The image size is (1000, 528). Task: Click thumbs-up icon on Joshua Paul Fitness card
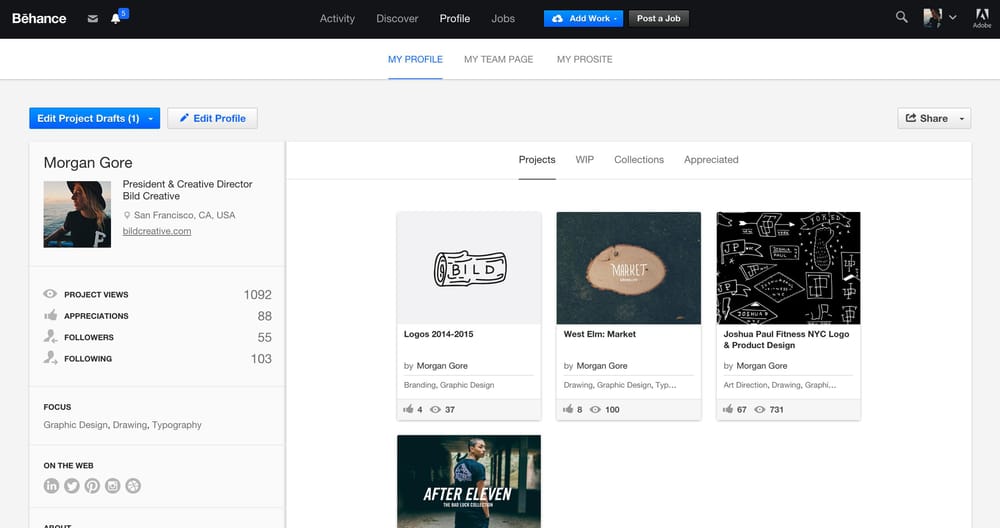[x=728, y=409]
